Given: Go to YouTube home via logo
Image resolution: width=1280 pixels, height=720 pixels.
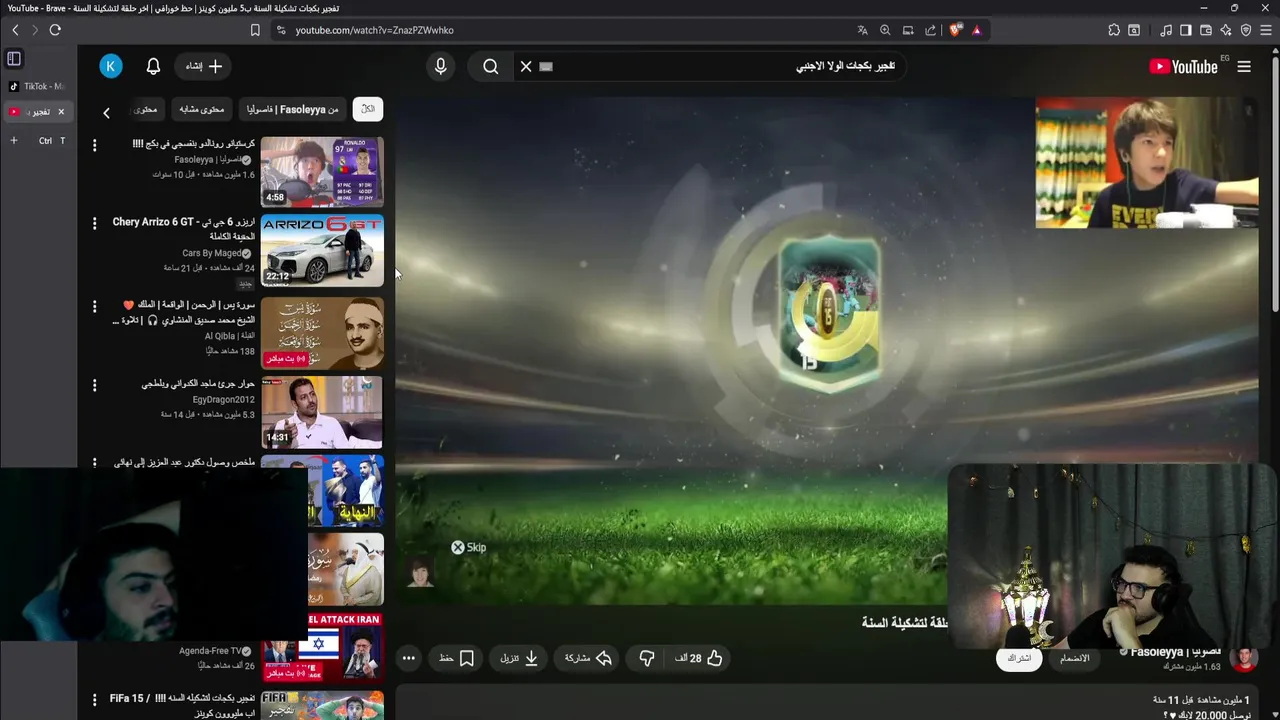Looking at the screenshot, I should click(x=1184, y=66).
